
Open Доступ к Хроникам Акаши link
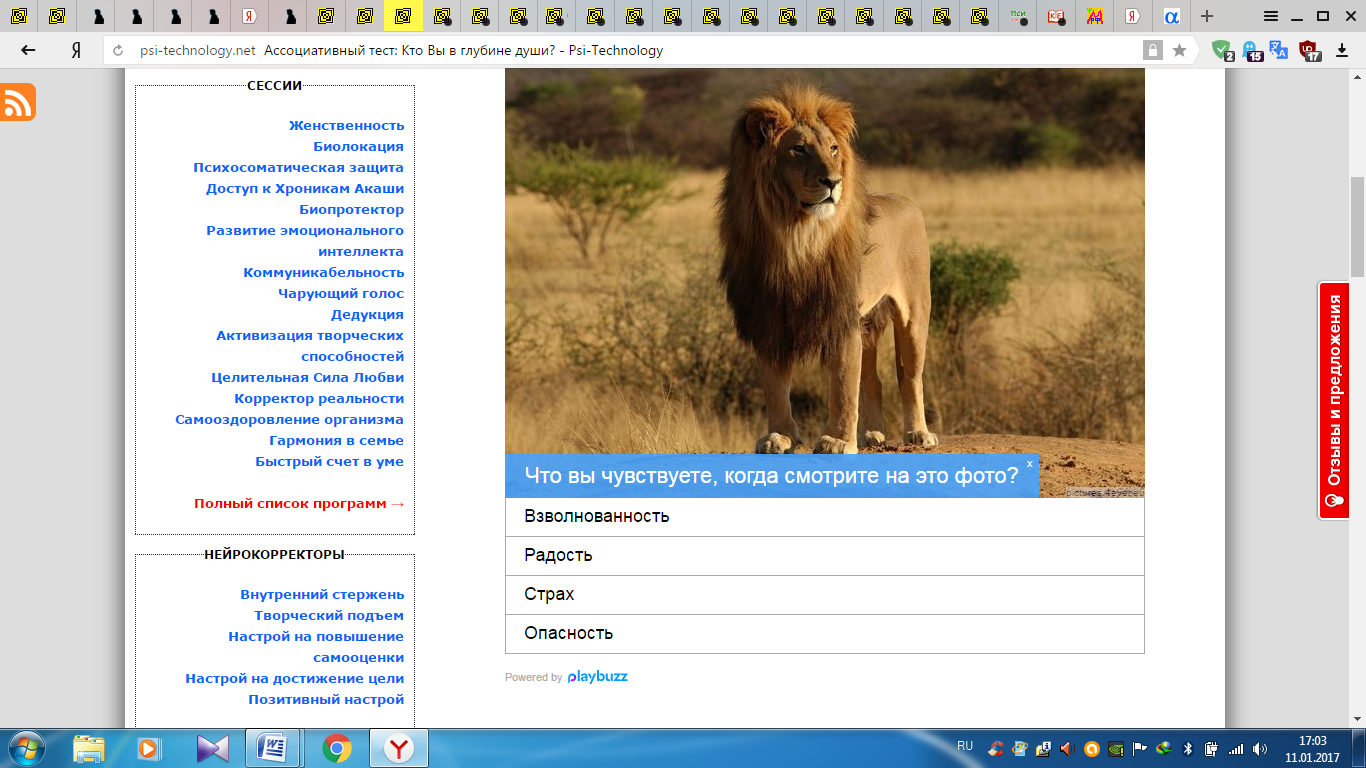pyautogui.click(x=305, y=188)
